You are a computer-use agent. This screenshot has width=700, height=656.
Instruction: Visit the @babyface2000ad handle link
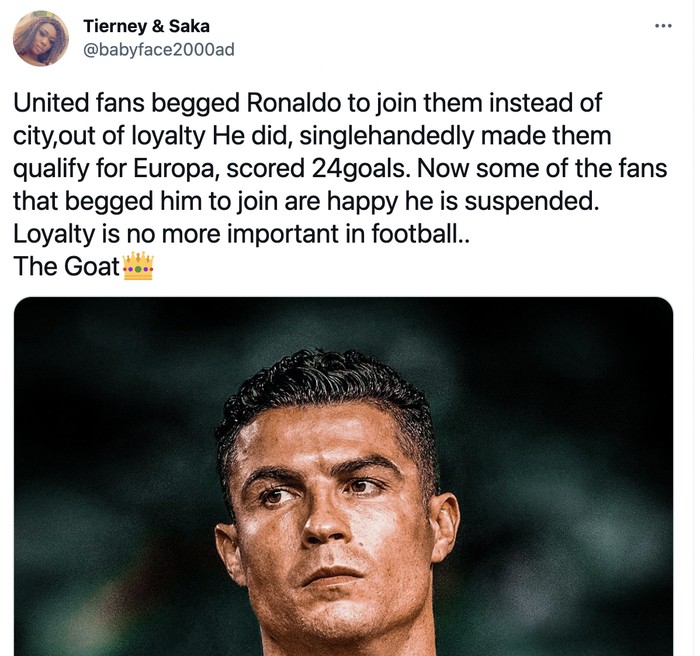(158, 49)
